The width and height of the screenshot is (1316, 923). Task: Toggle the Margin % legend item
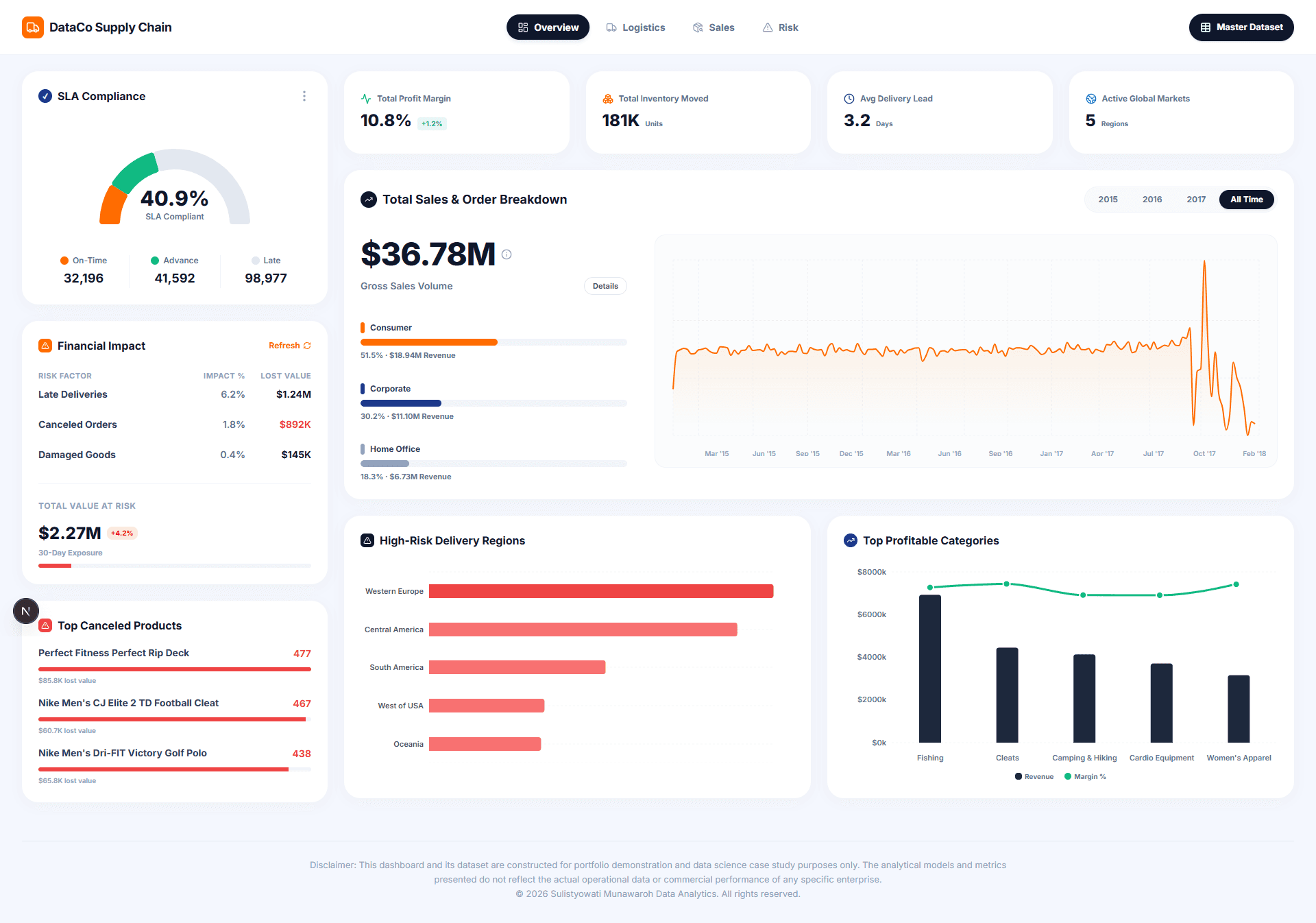click(1085, 776)
